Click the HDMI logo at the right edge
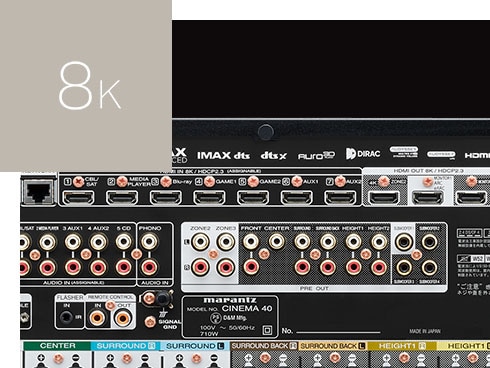This screenshot has height=368, width=490. pyautogui.click(x=477, y=155)
